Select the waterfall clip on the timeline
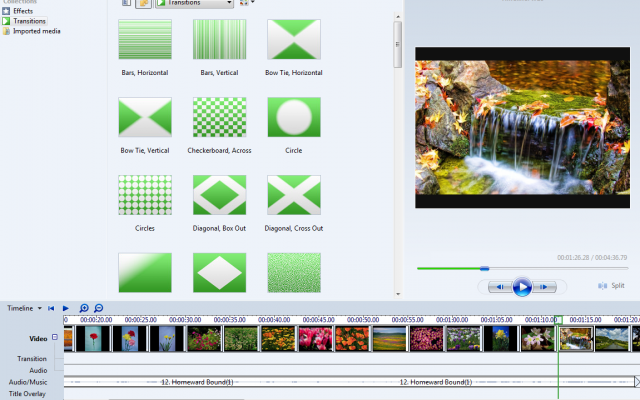The width and height of the screenshot is (640, 400). point(576,339)
